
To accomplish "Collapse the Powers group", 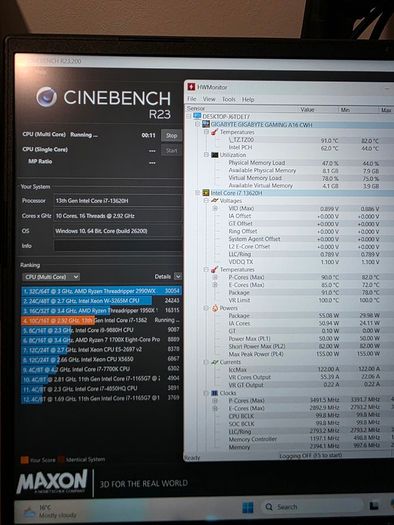I will (207, 308).
